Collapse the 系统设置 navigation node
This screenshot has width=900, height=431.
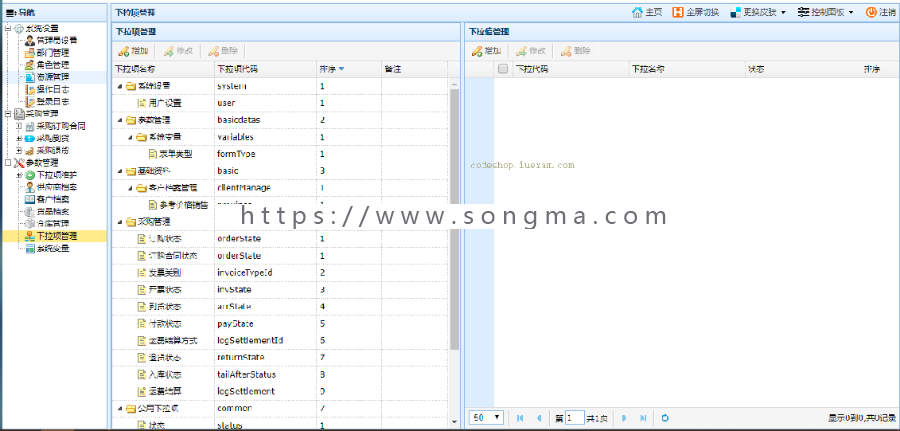pos(7,28)
